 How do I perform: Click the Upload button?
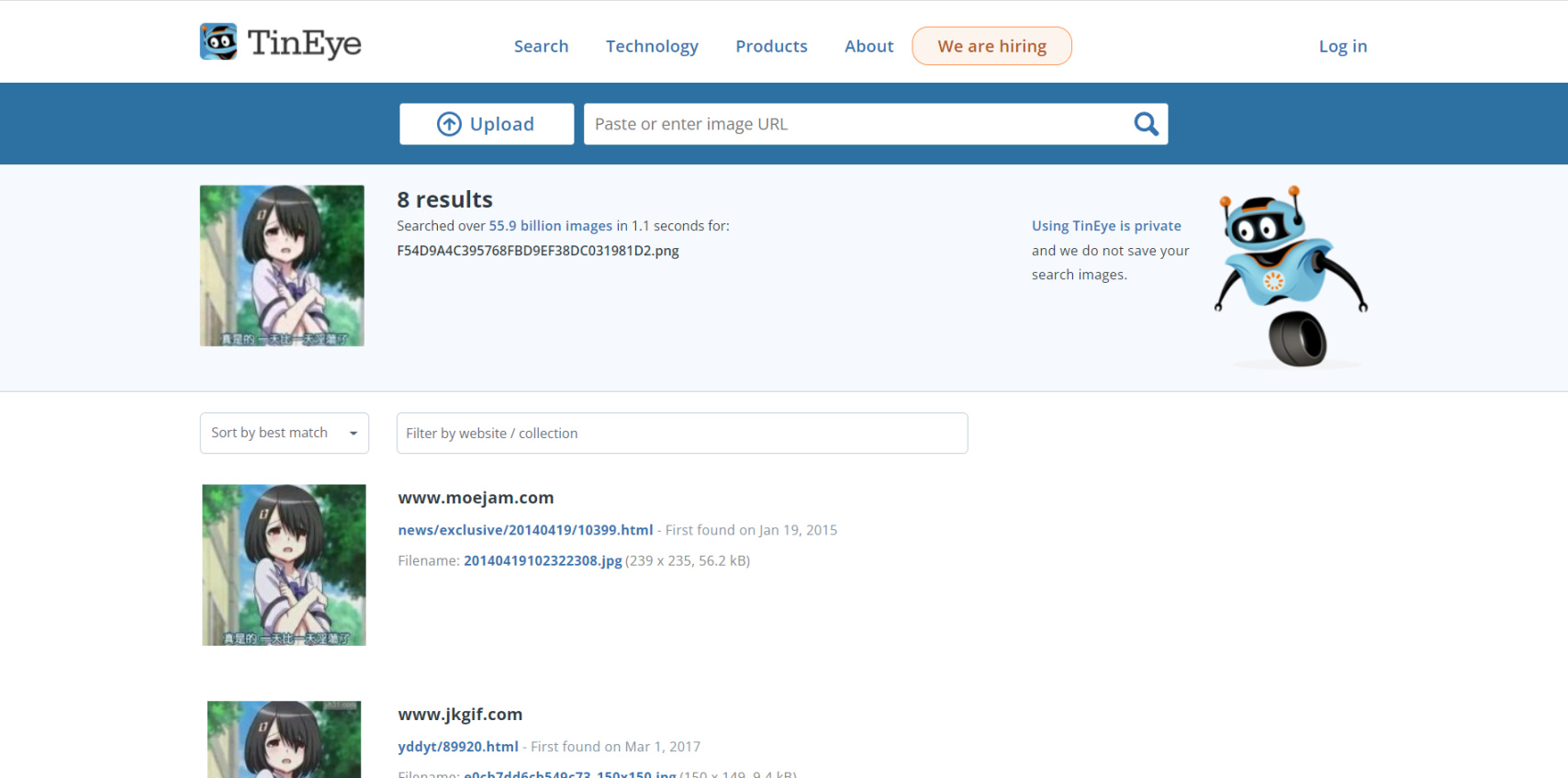tap(487, 124)
